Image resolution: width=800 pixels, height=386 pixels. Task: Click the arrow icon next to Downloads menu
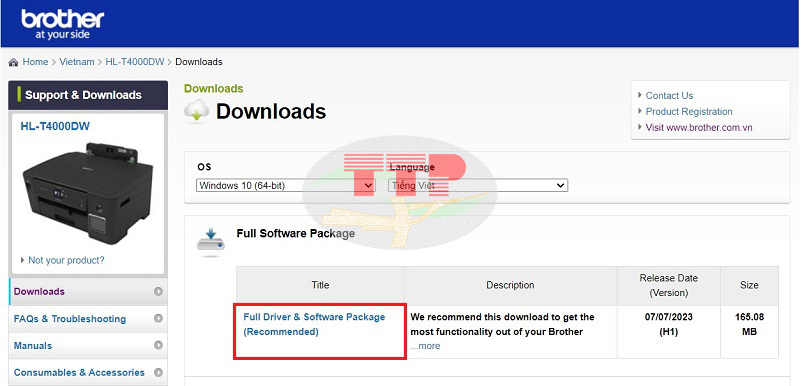(x=158, y=292)
